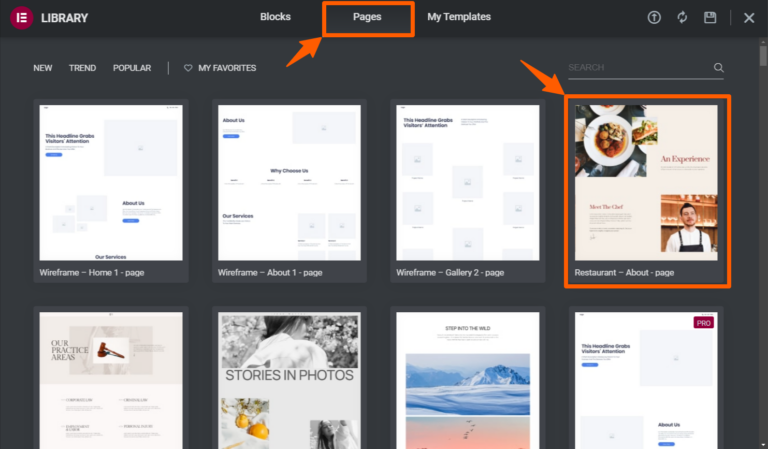Select the Wireframe – Home 1 page thumbnail

(111, 182)
